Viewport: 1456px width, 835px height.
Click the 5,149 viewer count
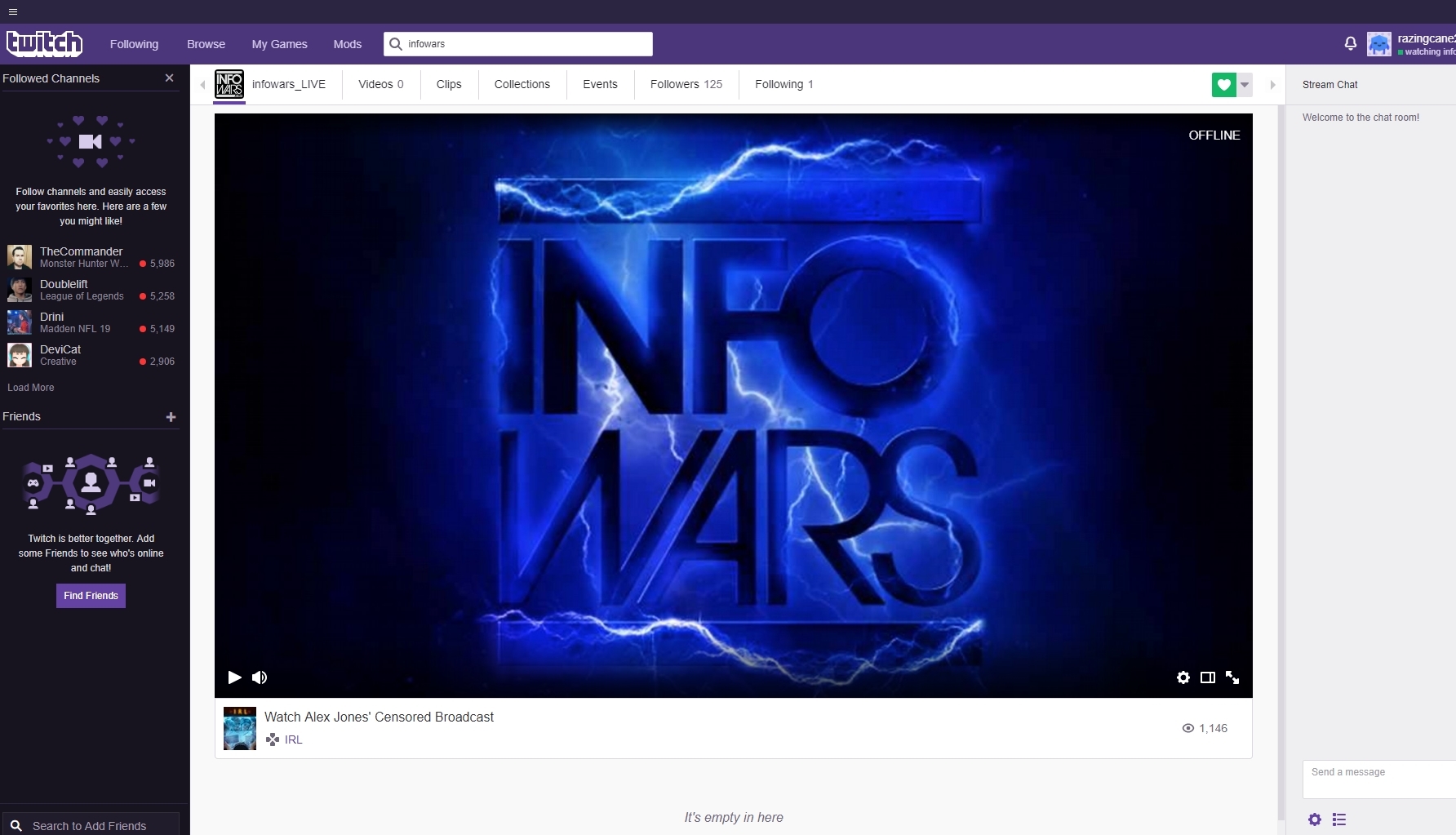[162, 329]
